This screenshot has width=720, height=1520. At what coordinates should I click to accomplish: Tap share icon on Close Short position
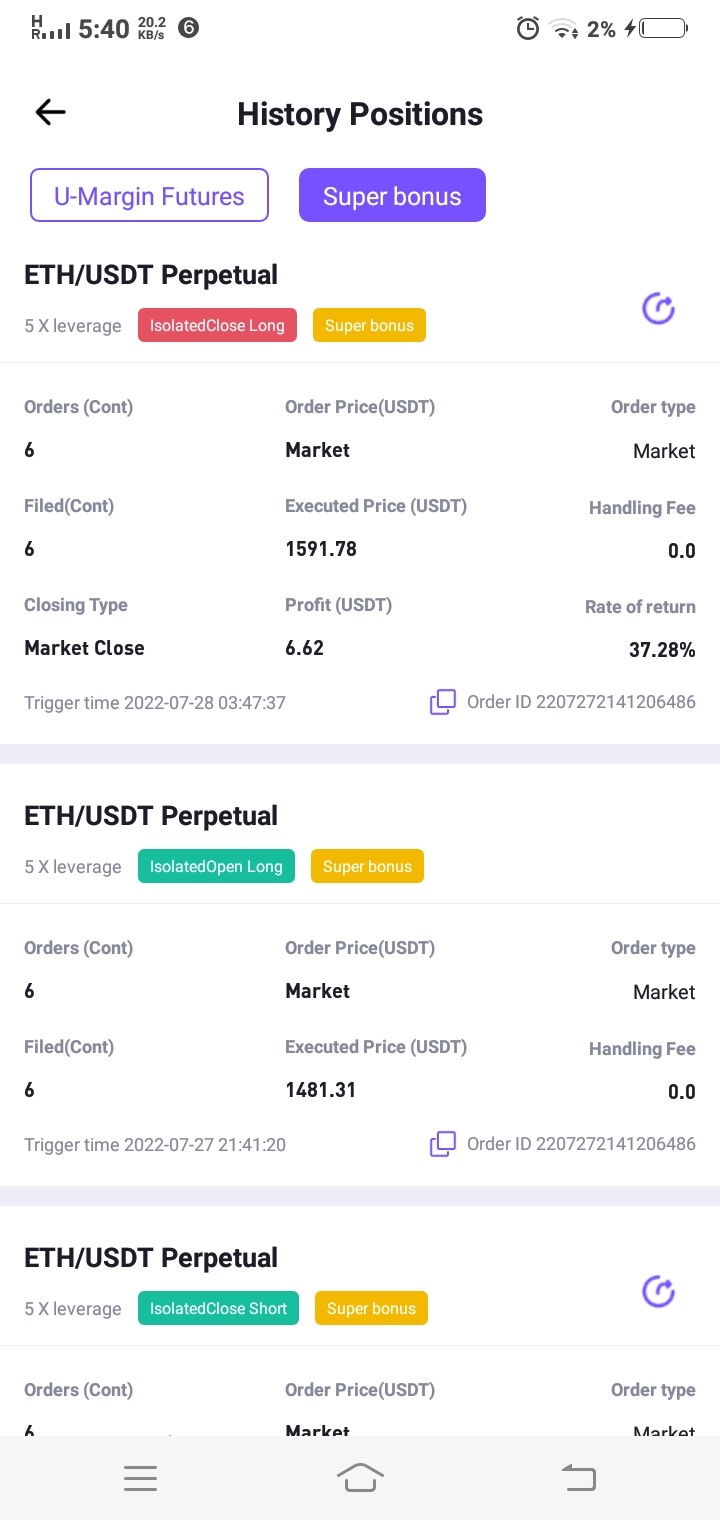(x=658, y=1292)
